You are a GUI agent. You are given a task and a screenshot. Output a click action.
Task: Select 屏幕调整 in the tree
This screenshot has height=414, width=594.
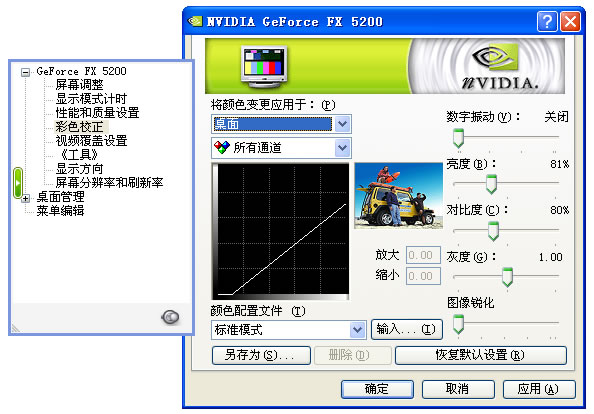79,84
